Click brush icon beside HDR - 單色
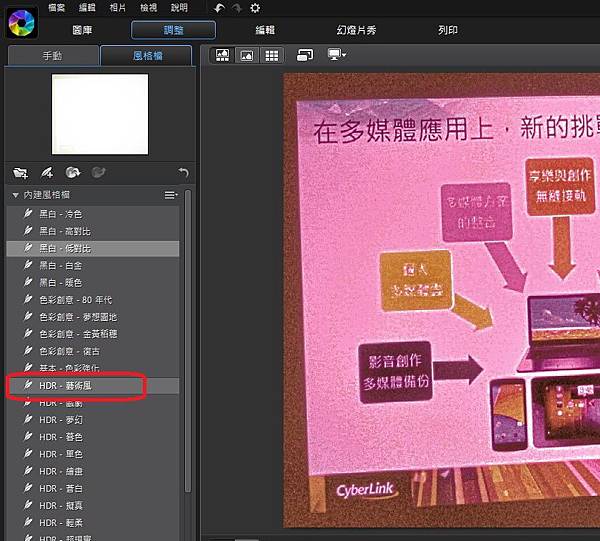600x541 pixels. point(28,453)
